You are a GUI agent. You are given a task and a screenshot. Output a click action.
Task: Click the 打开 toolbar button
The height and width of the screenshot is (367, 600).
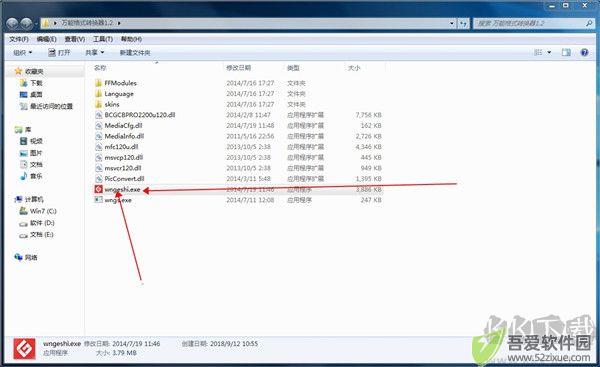pos(59,52)
